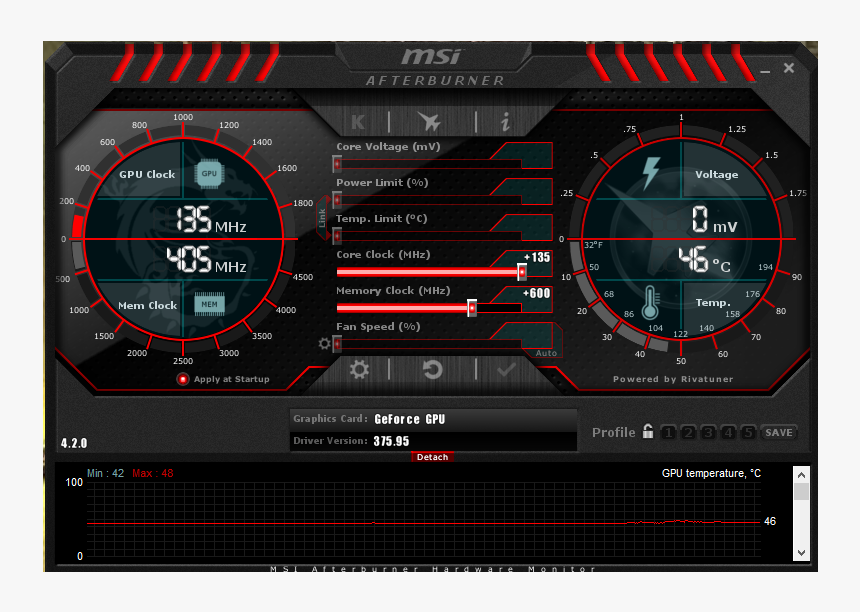Toggle the profile lock icon
The image size is (860, 612).
click(648, 432)
